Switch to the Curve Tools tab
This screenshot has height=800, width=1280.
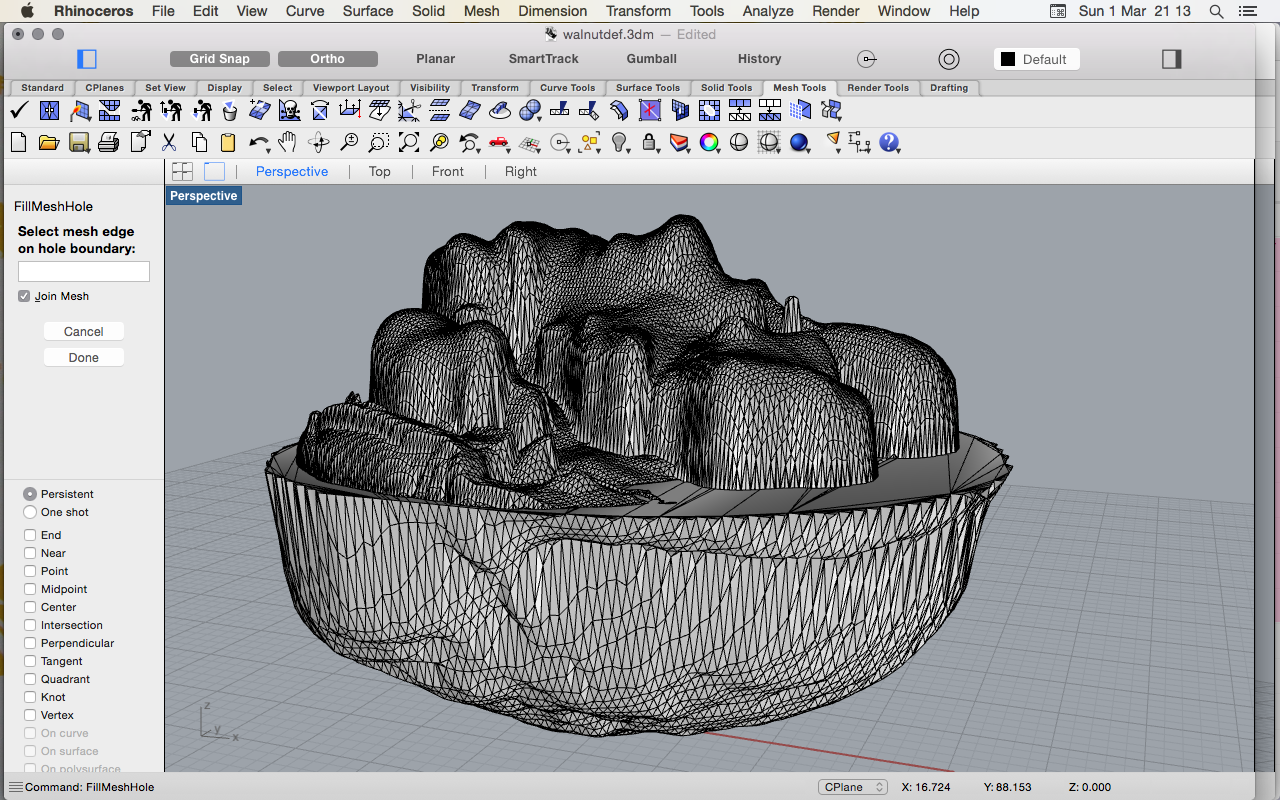pyautogui.click(x=567, y=88)
